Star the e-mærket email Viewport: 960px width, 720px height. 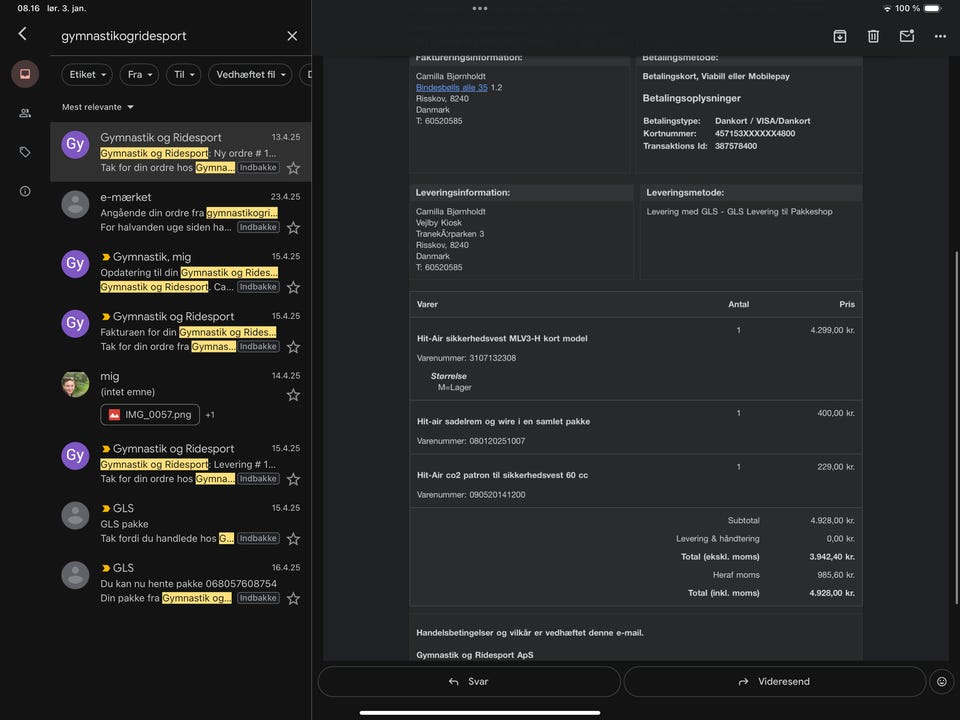(293, 228)
